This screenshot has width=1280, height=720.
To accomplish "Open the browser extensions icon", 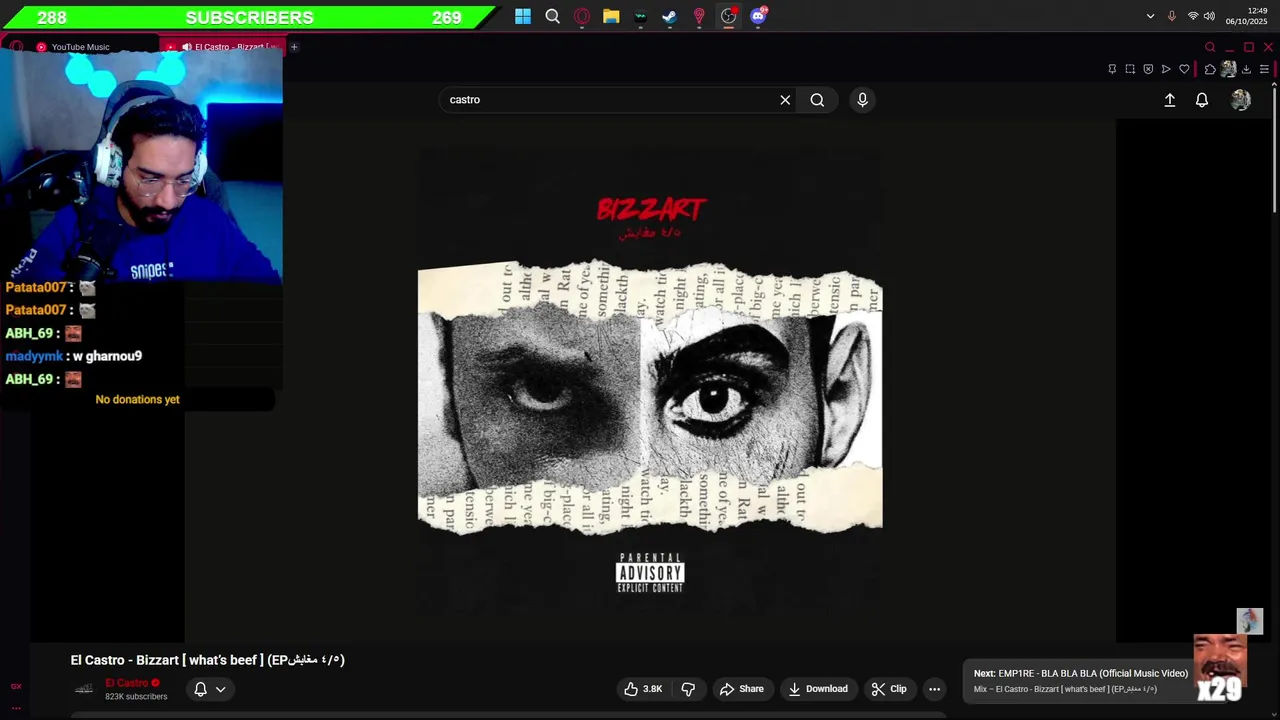I will [x=1210, y=69].
